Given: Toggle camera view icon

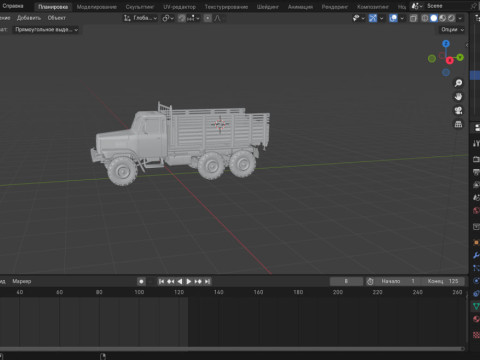Looking at the screenshot, I should (458, 110).
